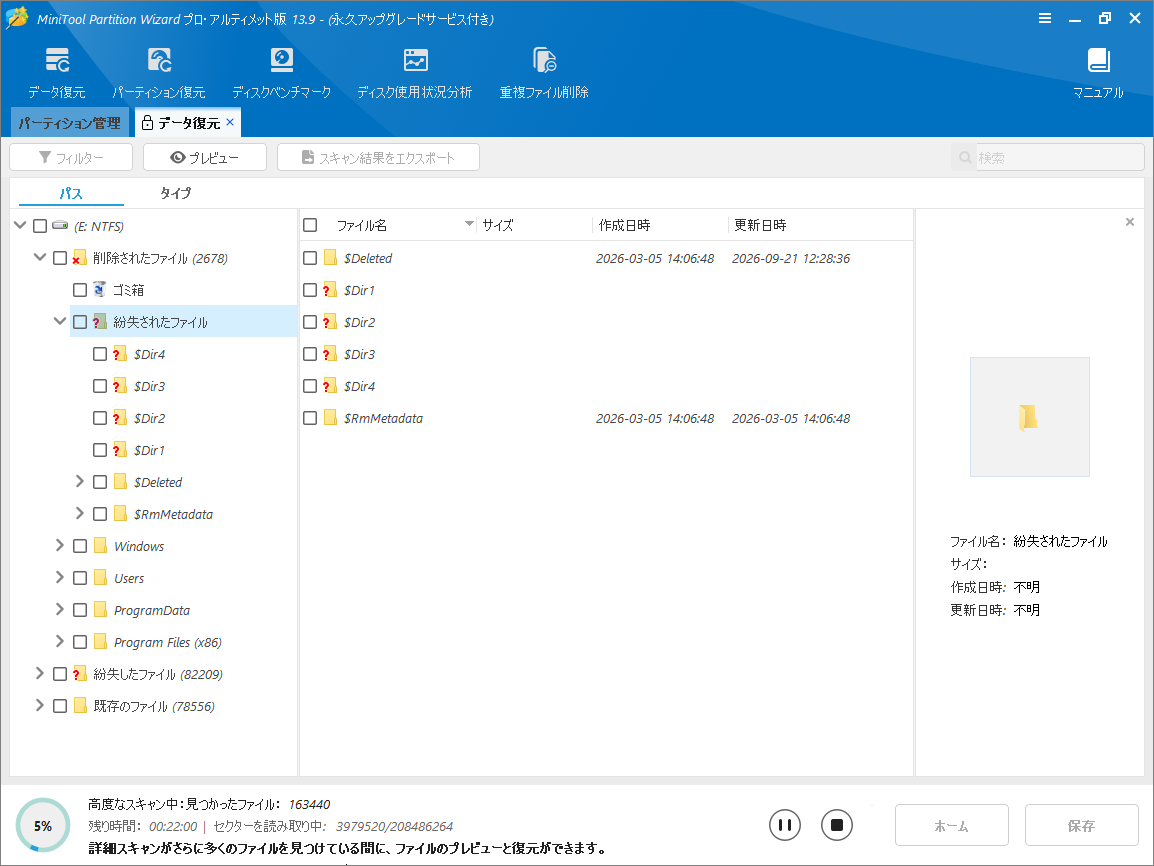This screenshot has width=1154, height=866.
Task: Select Program Files (x86) in the tree
Action: [168, 642]
